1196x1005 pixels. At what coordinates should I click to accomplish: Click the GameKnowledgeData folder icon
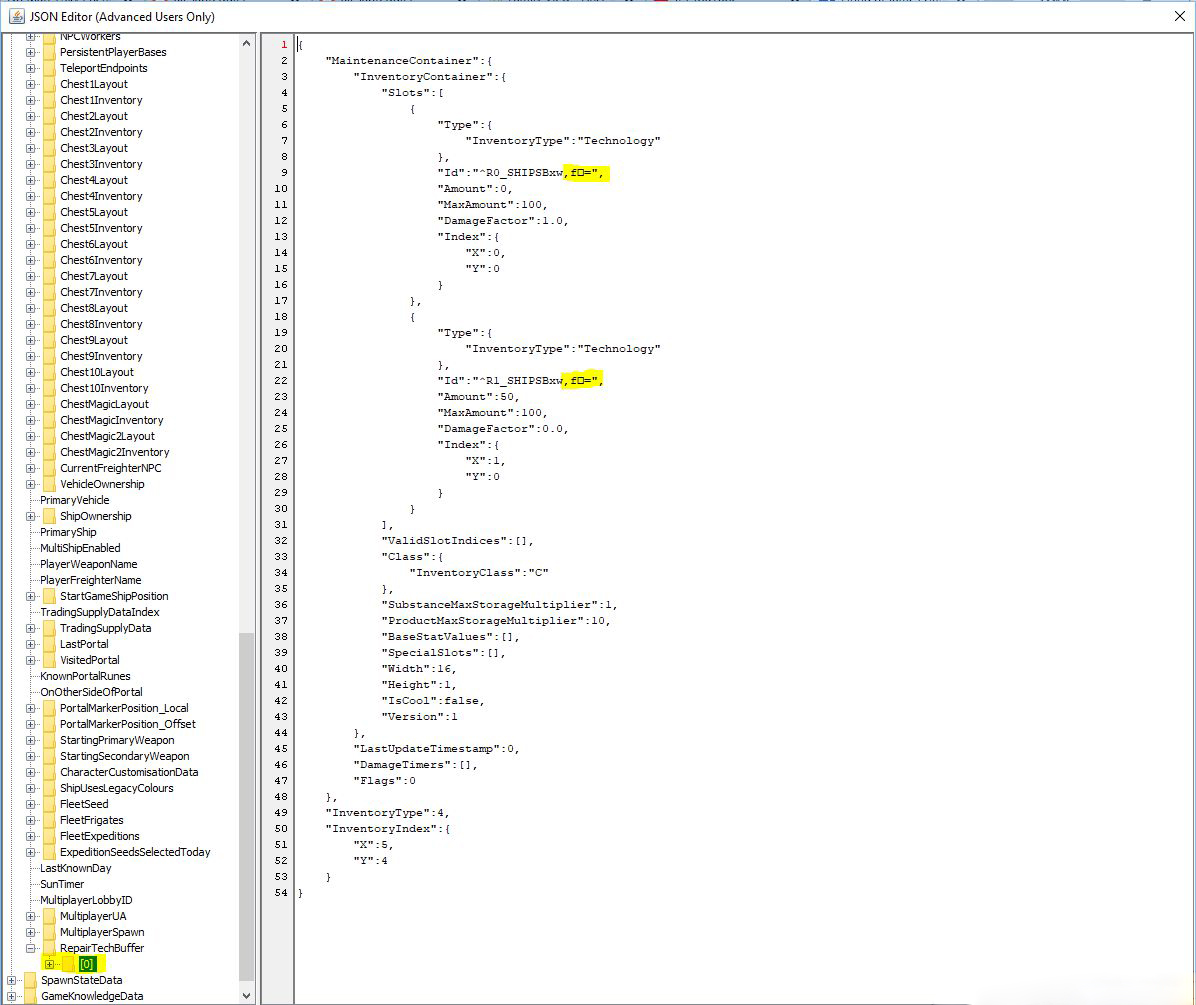pos(30,996)
